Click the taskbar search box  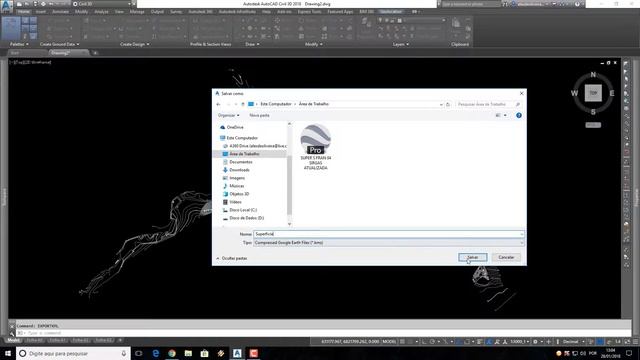(73, 353)
